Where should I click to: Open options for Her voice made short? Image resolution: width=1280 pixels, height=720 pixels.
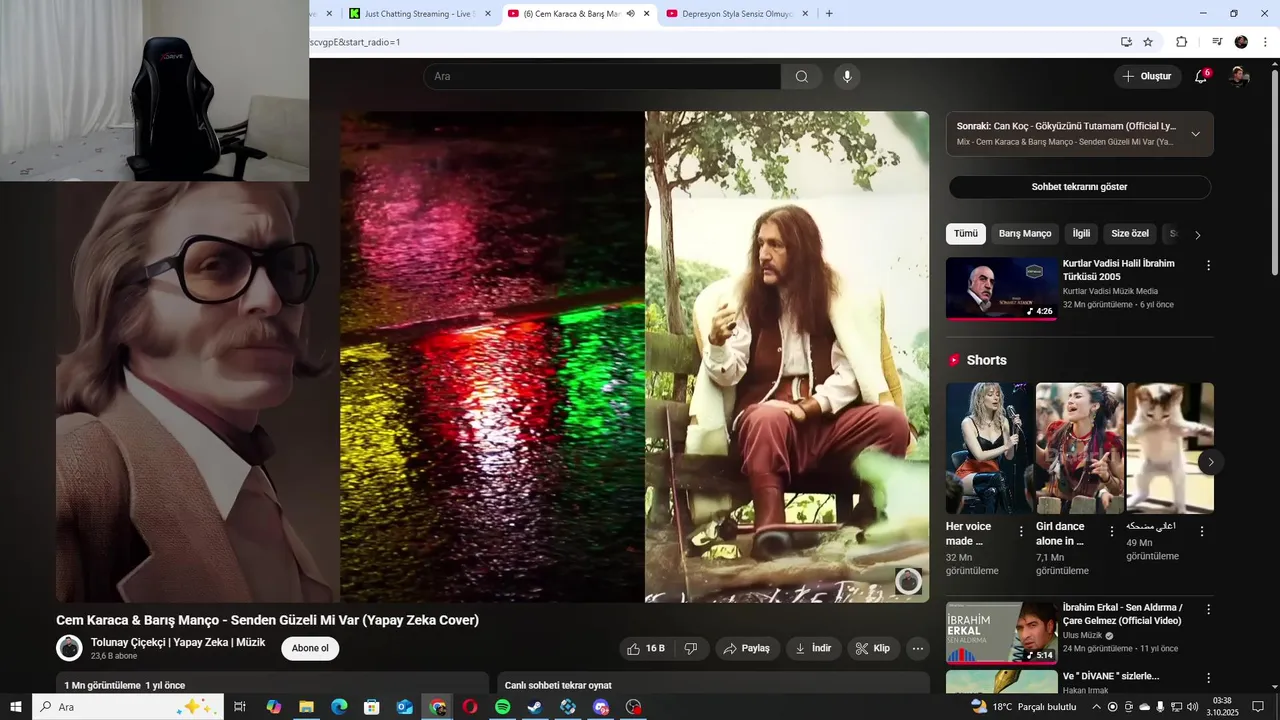(1021, 532)
